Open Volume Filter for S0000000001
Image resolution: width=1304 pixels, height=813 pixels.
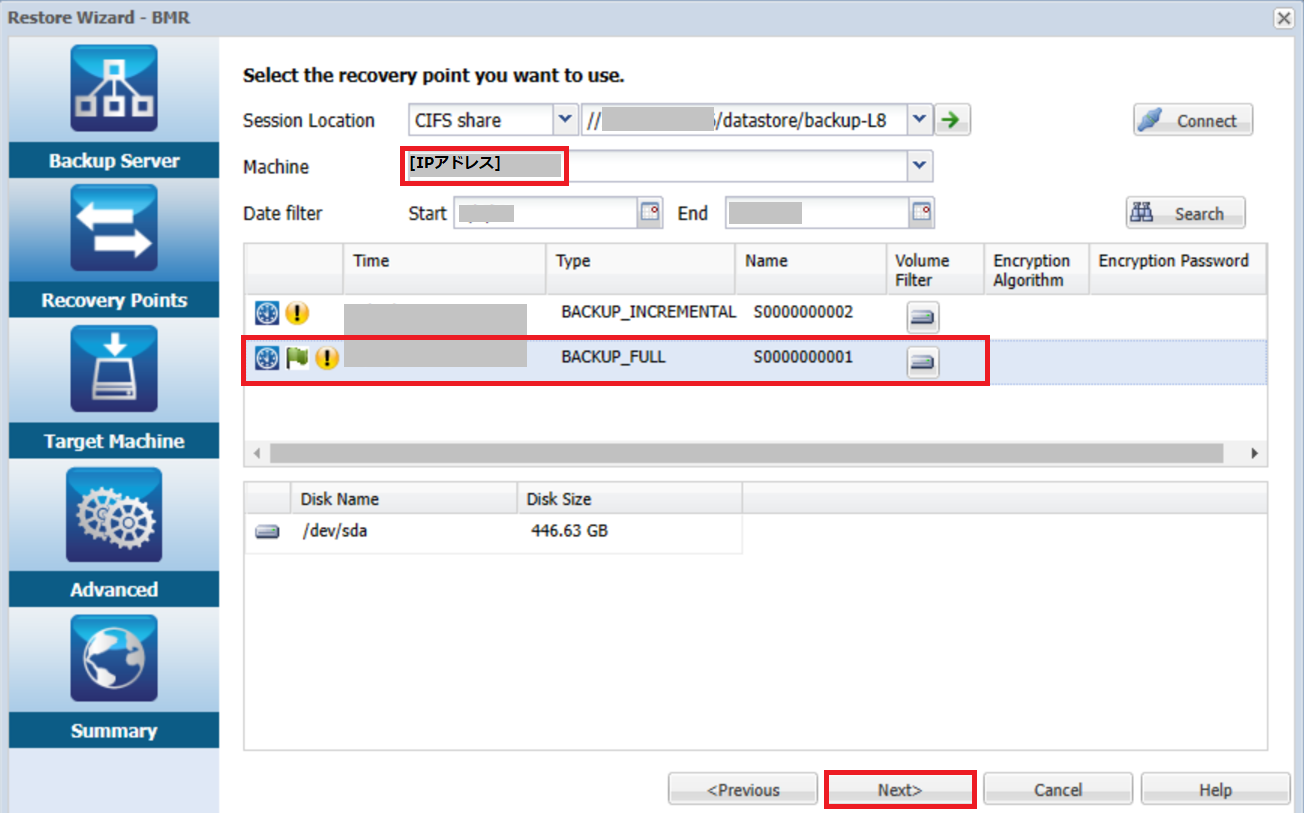(923, 361)
